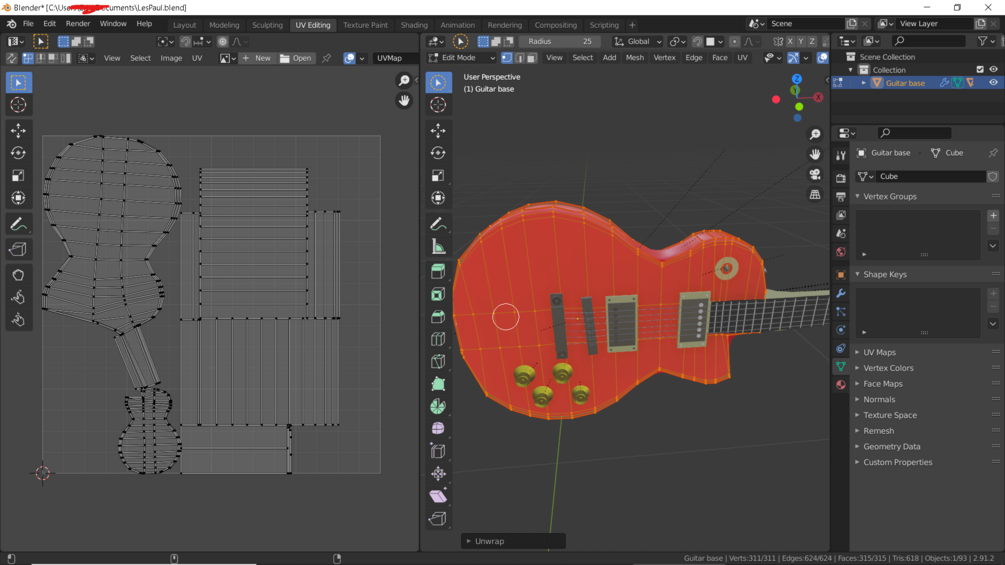Select the UV editor Cursor tool
1005x565 pixels.
click(19, 105)
